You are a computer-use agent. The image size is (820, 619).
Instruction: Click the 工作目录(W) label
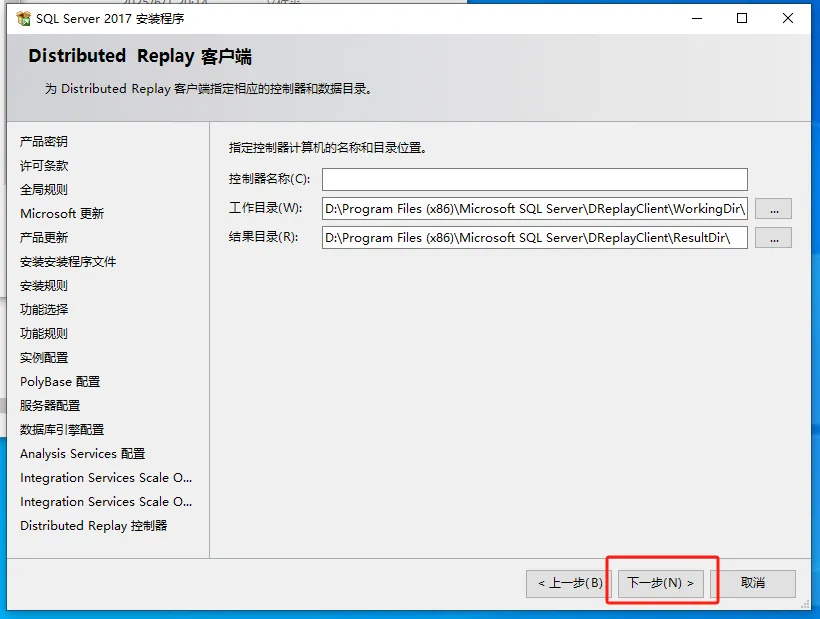[x=266, y=208]
